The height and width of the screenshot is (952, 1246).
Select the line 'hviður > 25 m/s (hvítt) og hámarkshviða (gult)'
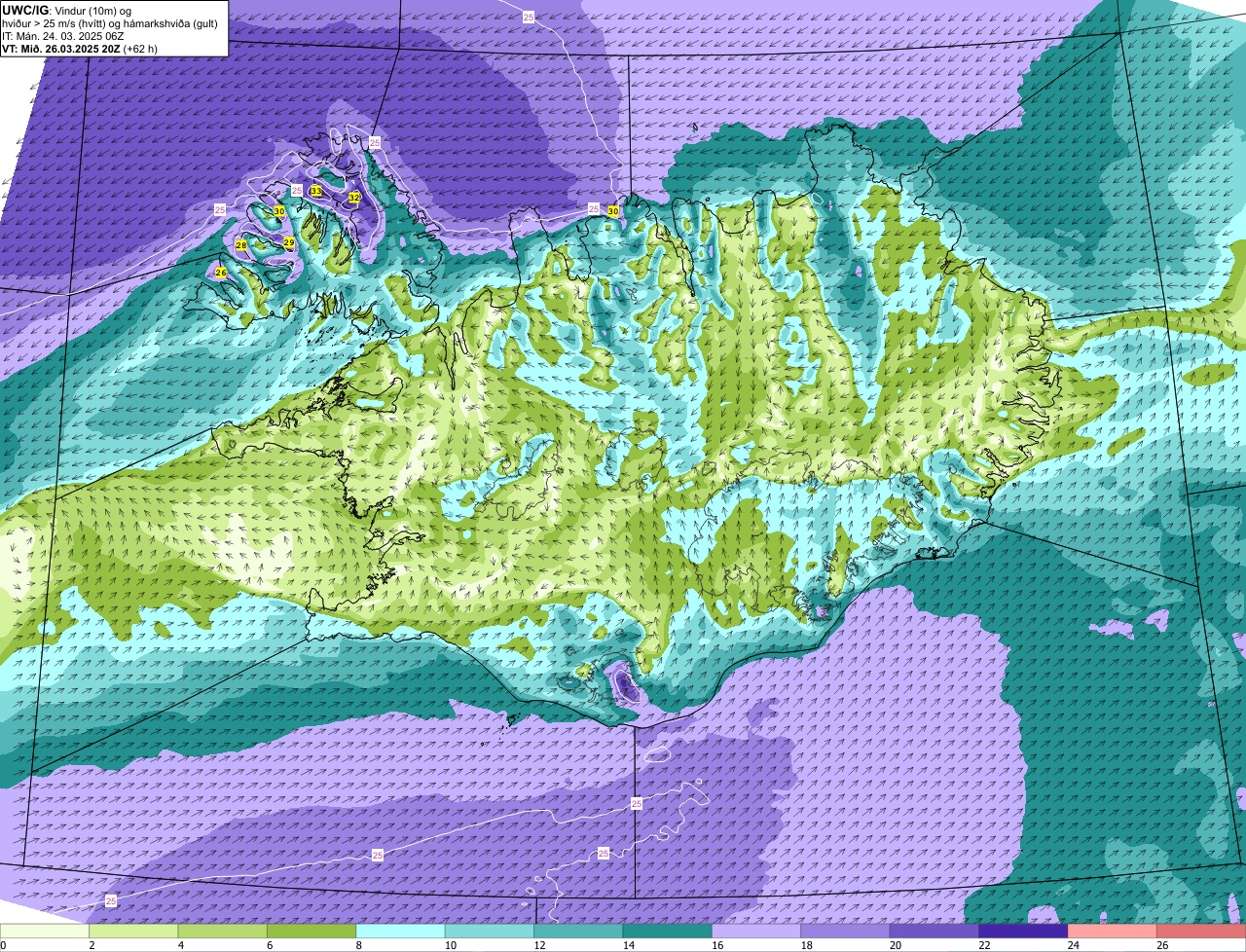pyautogui.click(x=110, y=22)
